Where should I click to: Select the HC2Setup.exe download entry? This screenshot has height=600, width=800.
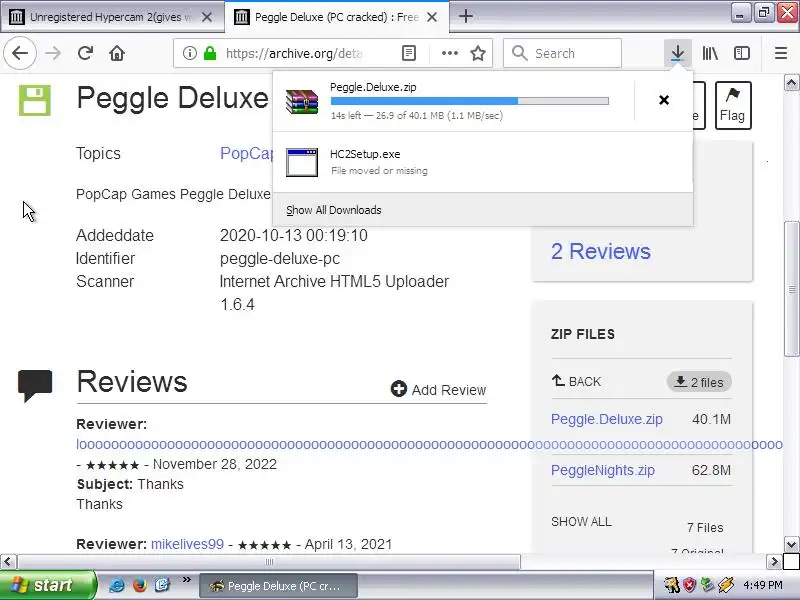point(483,162)
